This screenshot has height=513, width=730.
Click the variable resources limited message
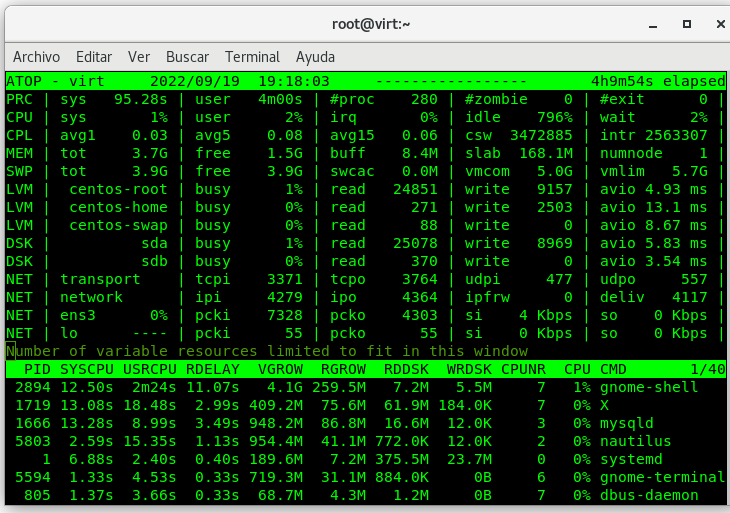267,351
